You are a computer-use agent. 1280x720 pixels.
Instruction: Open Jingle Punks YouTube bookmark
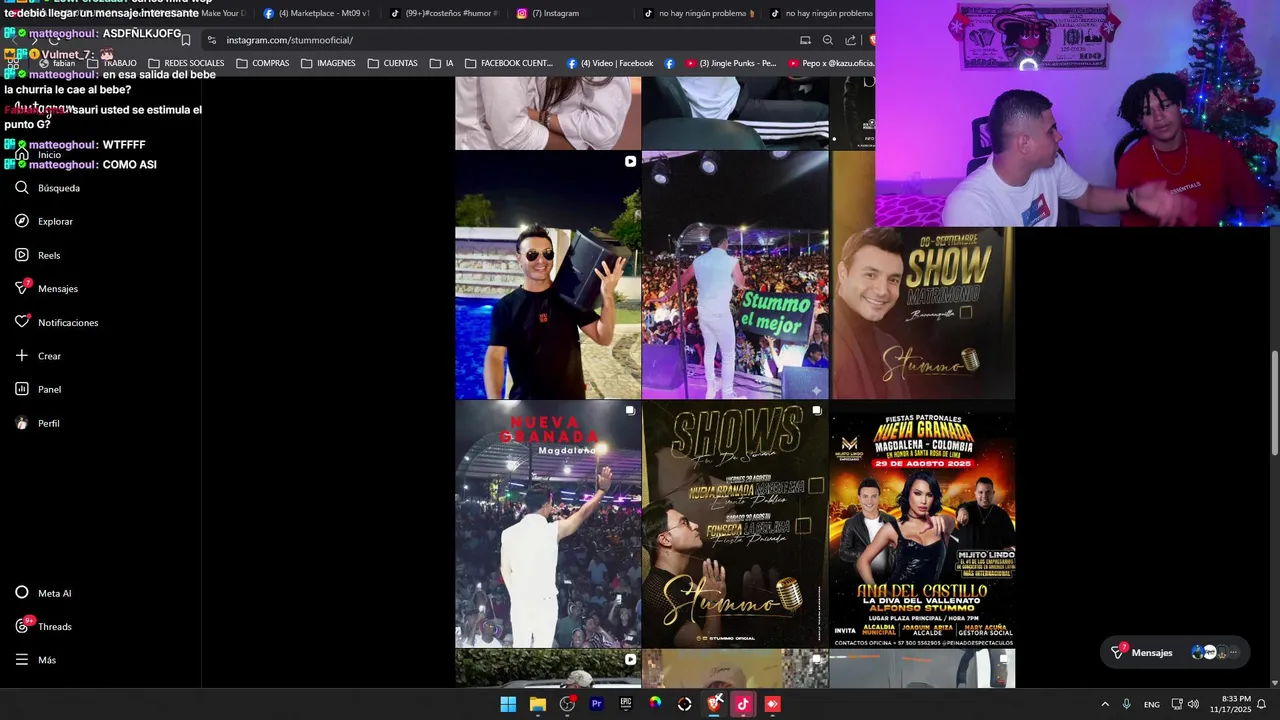pyautogui.click(x=731, y=63)
